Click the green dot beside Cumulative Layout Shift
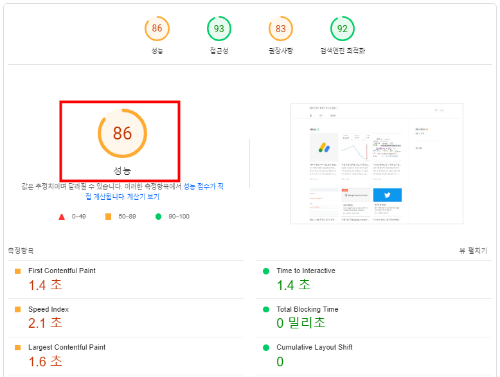500x377 pixels. click(x=266, y=348)
